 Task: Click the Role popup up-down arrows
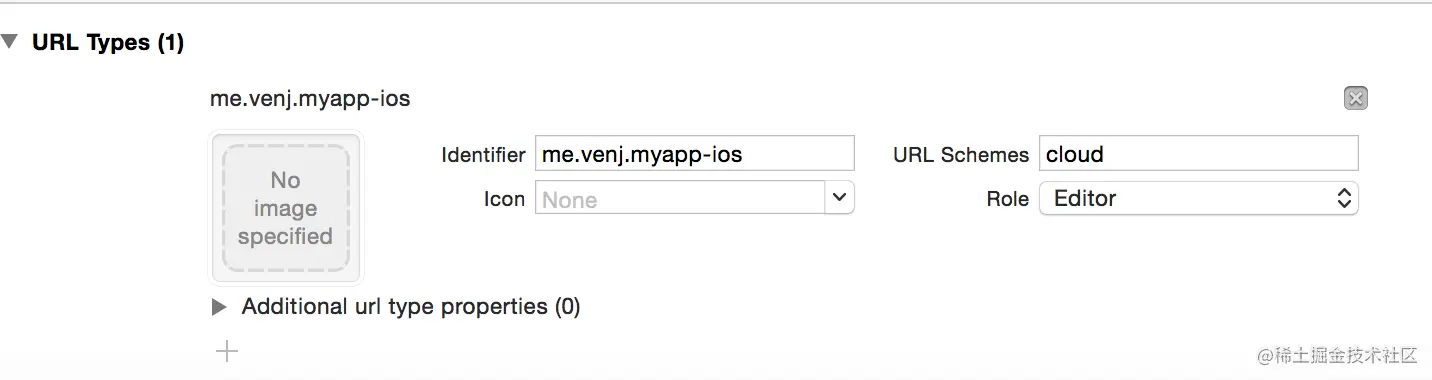1344,198
